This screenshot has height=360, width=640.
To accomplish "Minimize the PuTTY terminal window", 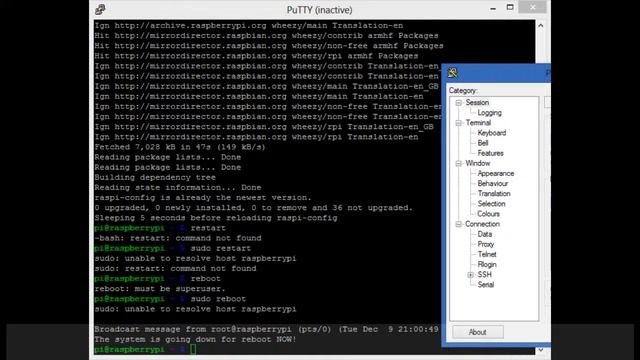I will 493,9.
